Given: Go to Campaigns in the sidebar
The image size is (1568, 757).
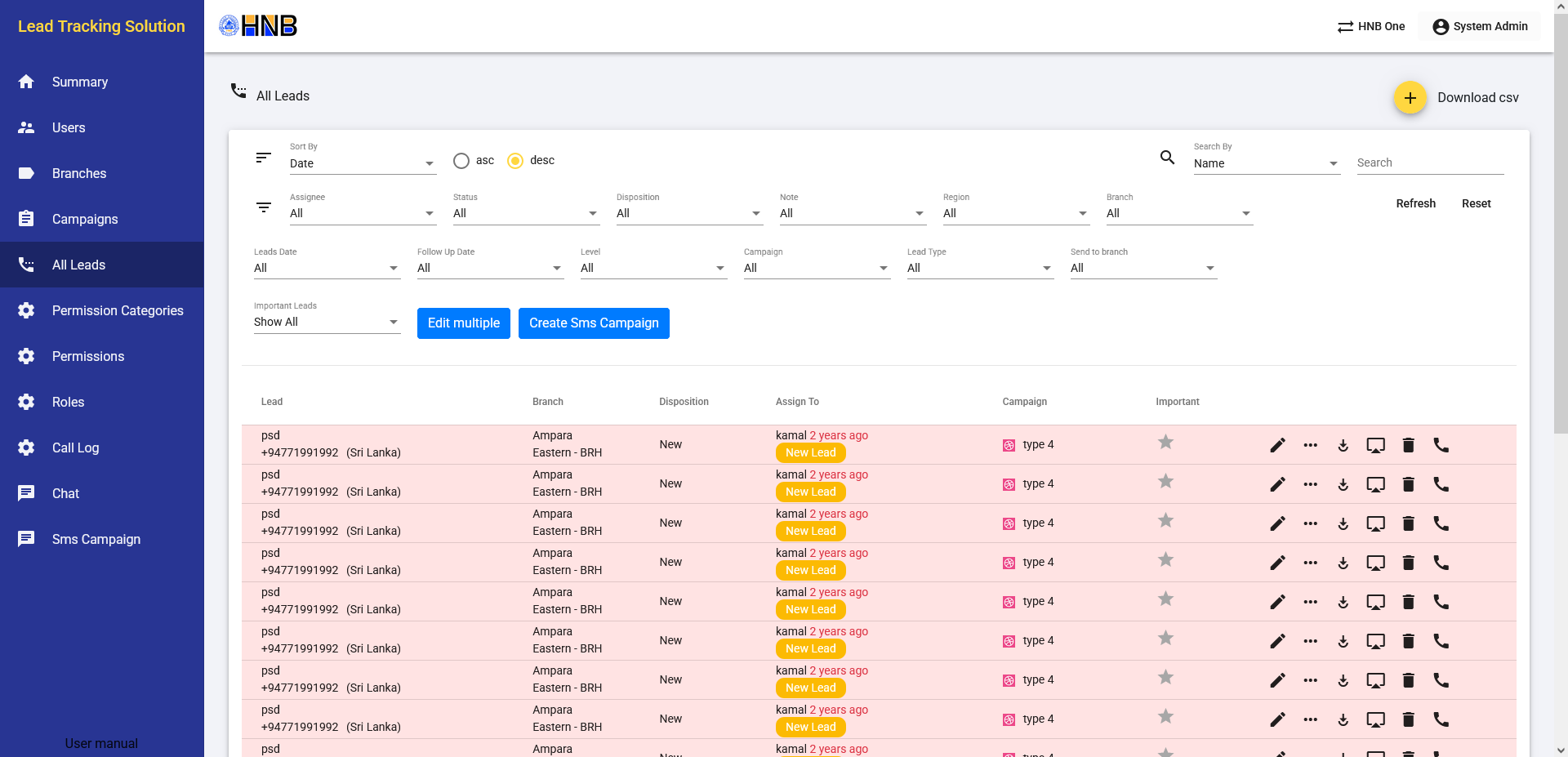Looking at the screenshot, I should tap(85, 219).
